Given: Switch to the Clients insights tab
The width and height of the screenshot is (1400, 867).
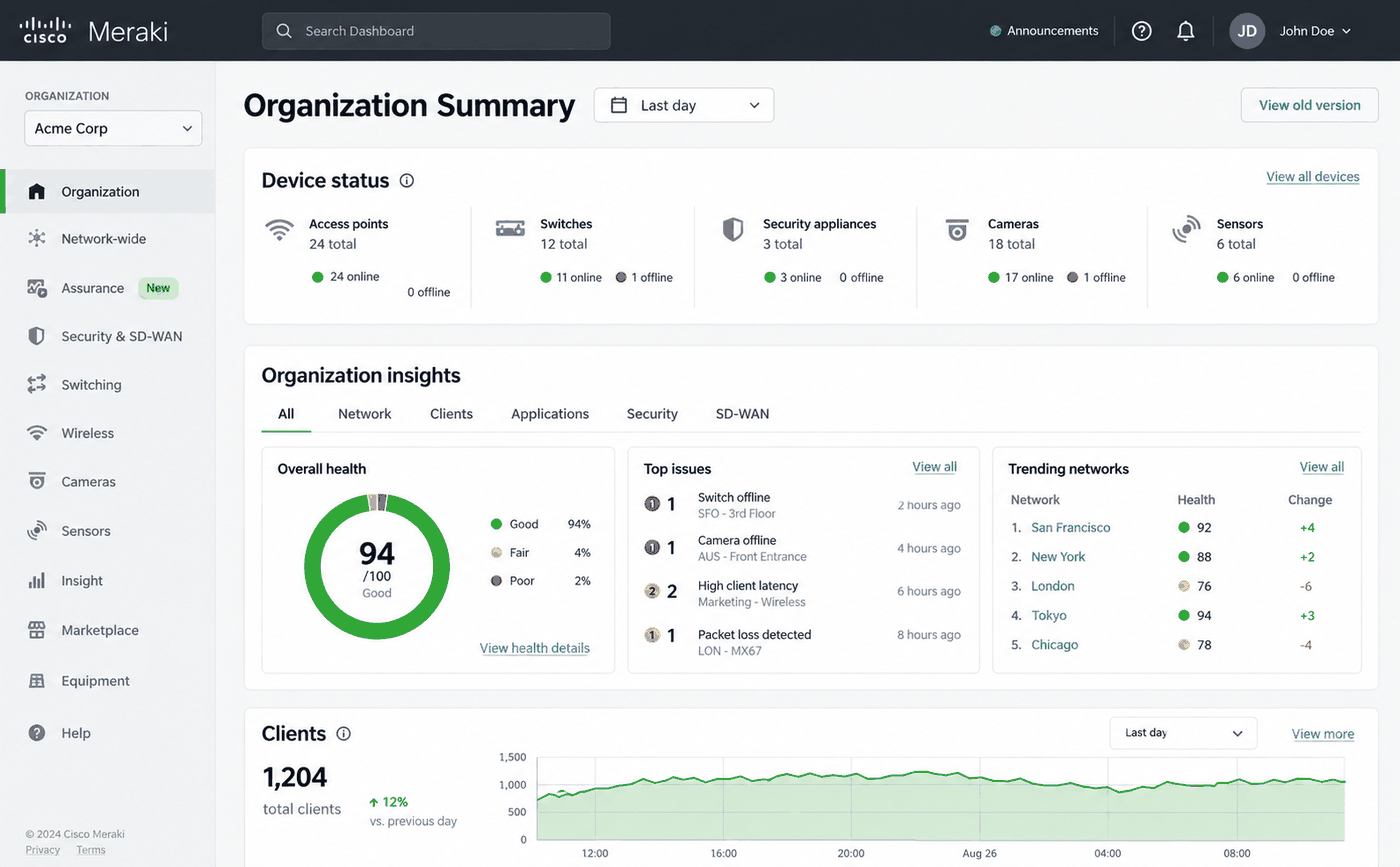Looking at the screenshot, I should tap(451, 414).
